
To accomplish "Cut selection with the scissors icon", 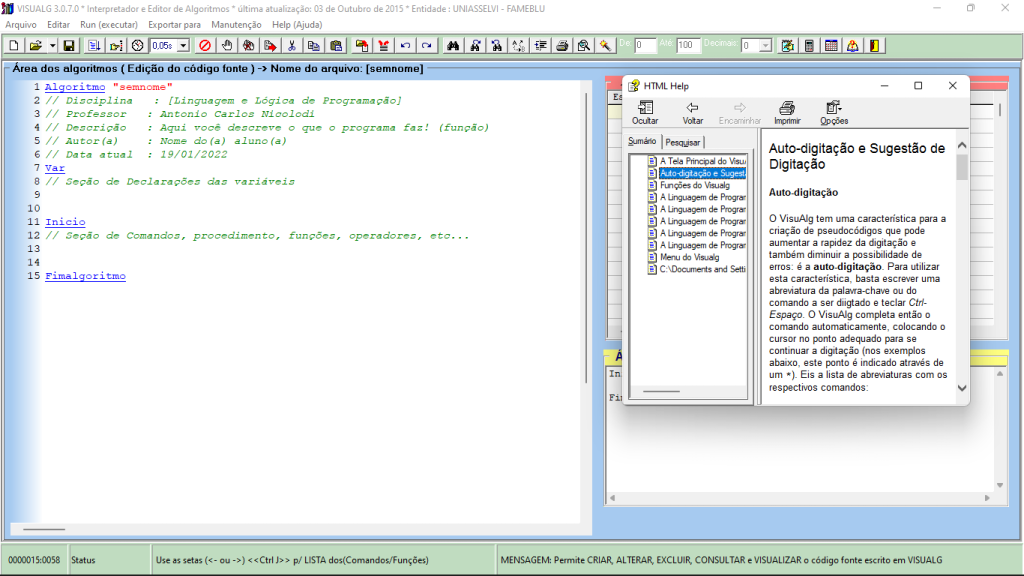I will pos(291,45).
